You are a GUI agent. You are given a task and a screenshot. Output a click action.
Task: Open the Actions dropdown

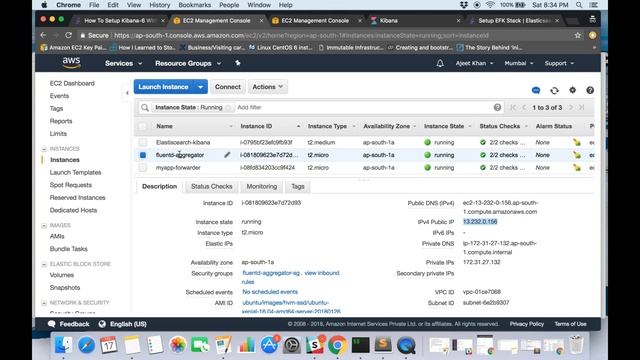click(267, 87)
